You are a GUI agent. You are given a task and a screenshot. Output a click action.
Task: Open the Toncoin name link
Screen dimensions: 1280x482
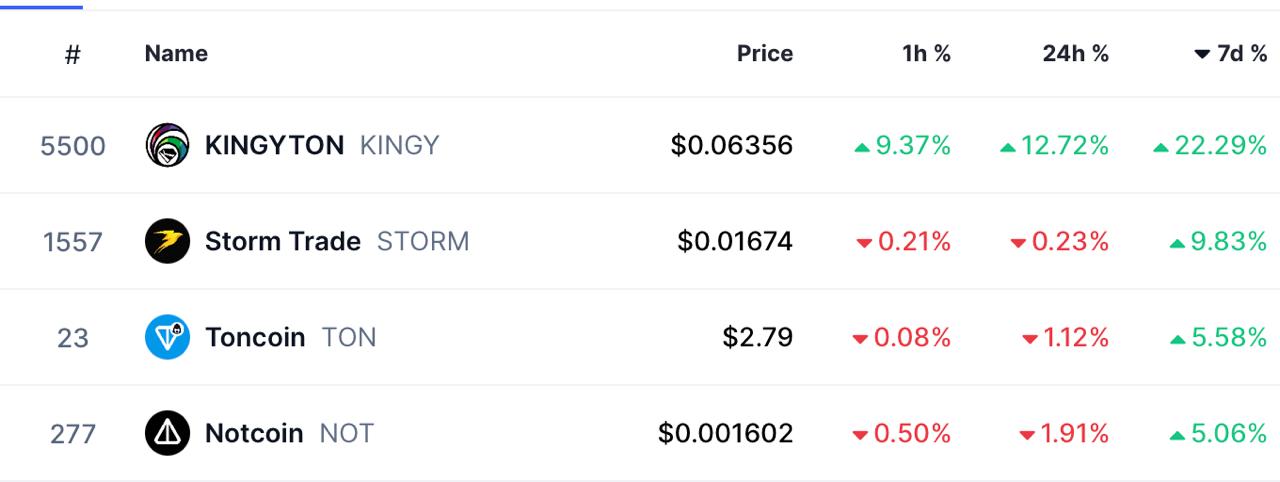point(255,337)
